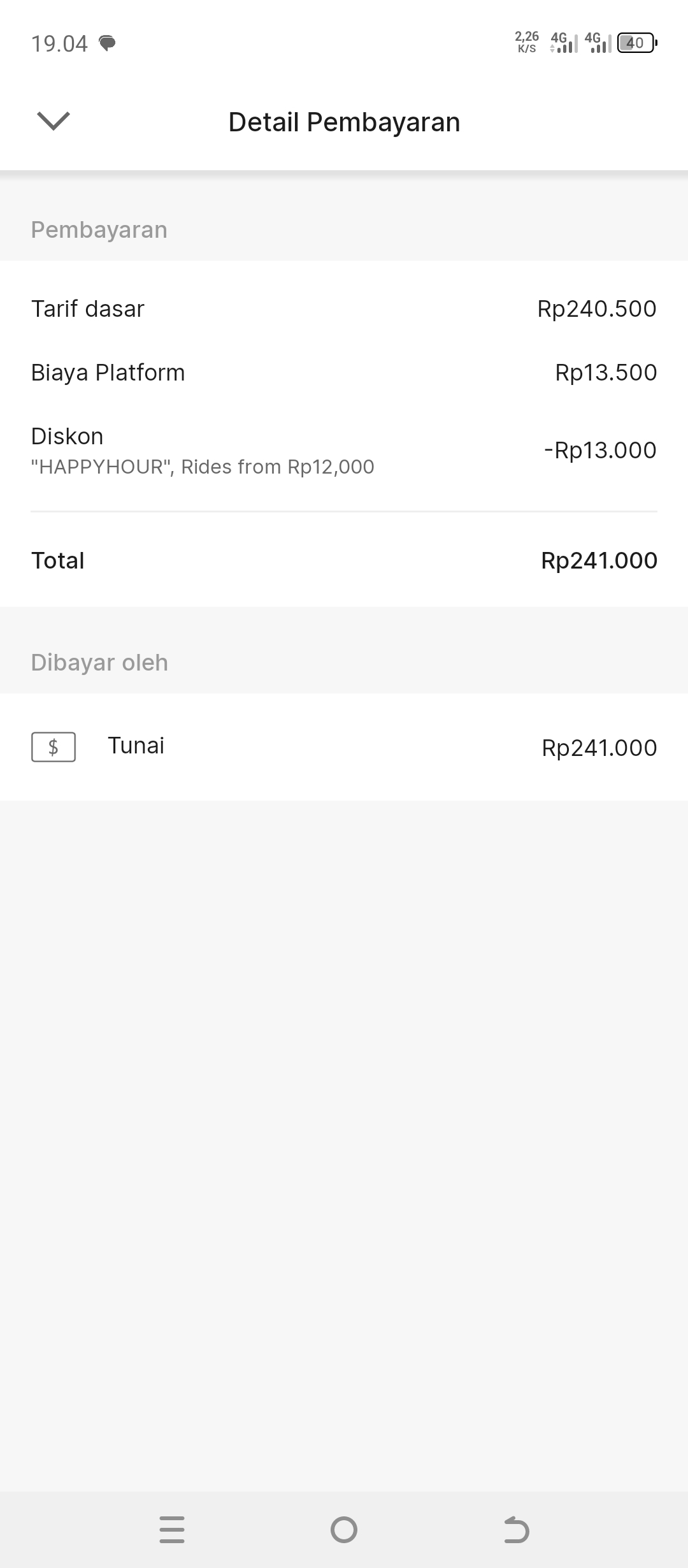
Task: Tap the first 4G signal indicator
Action: click(563, 43)
